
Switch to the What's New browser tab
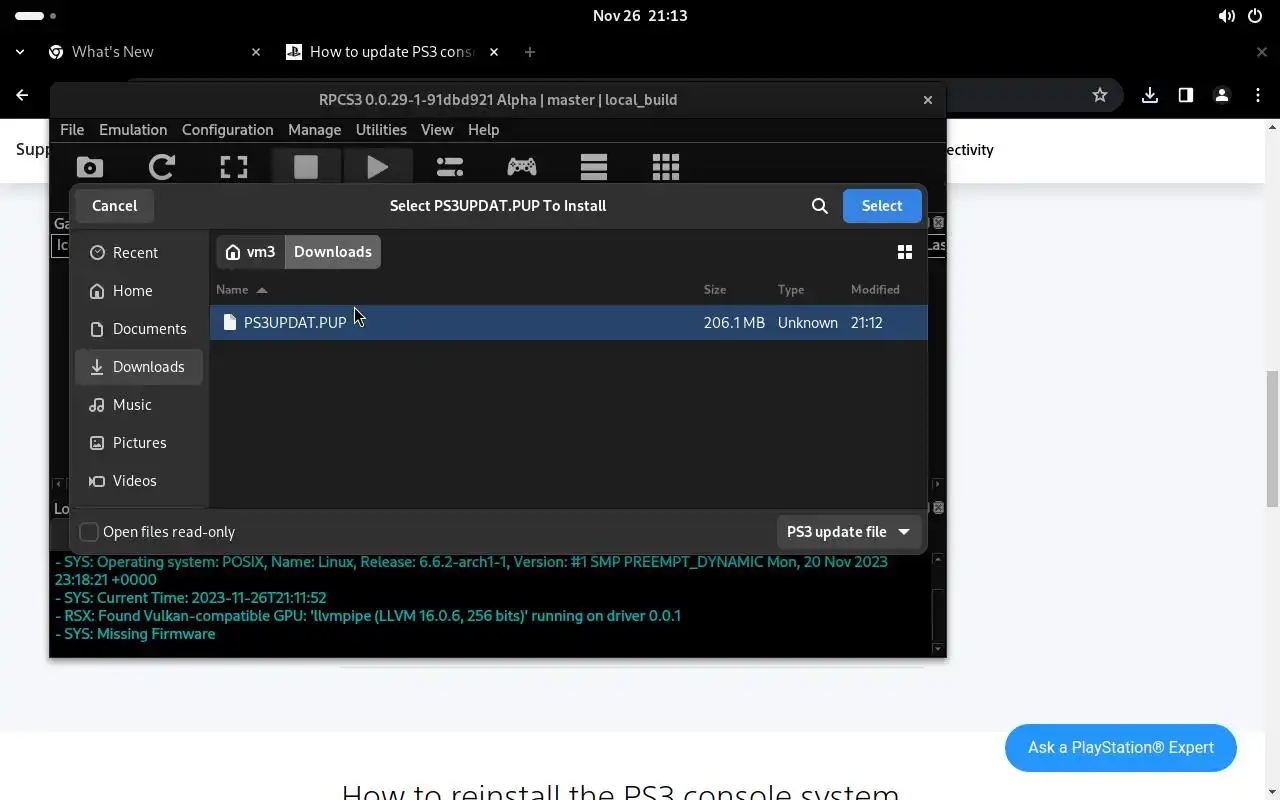coord(155,52)
